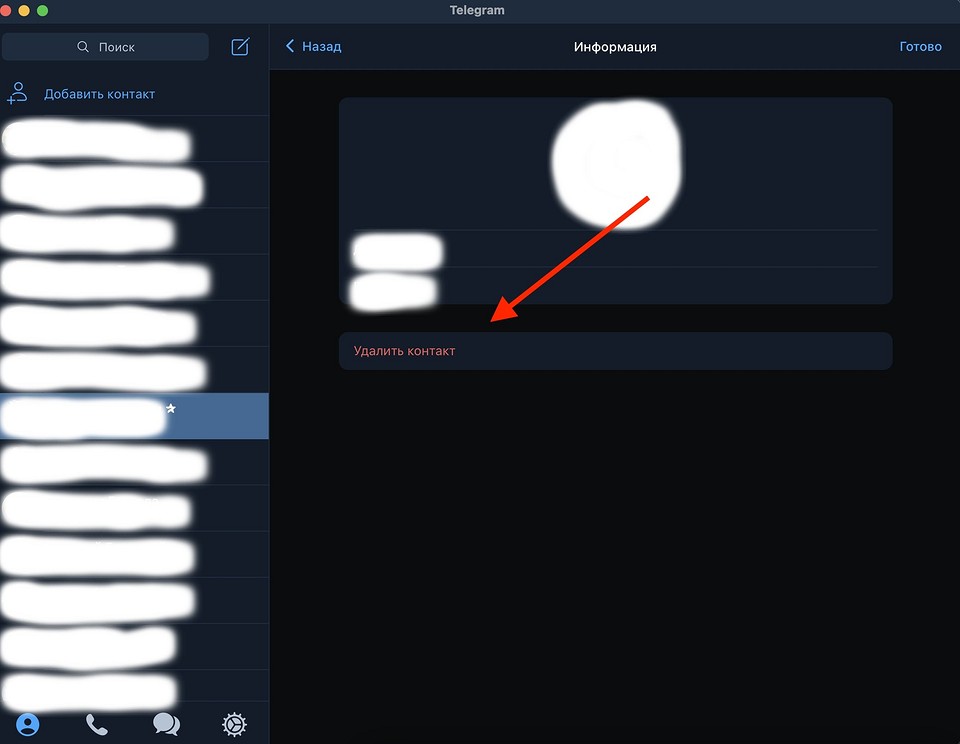Click the Назад link

pos(320,46)
